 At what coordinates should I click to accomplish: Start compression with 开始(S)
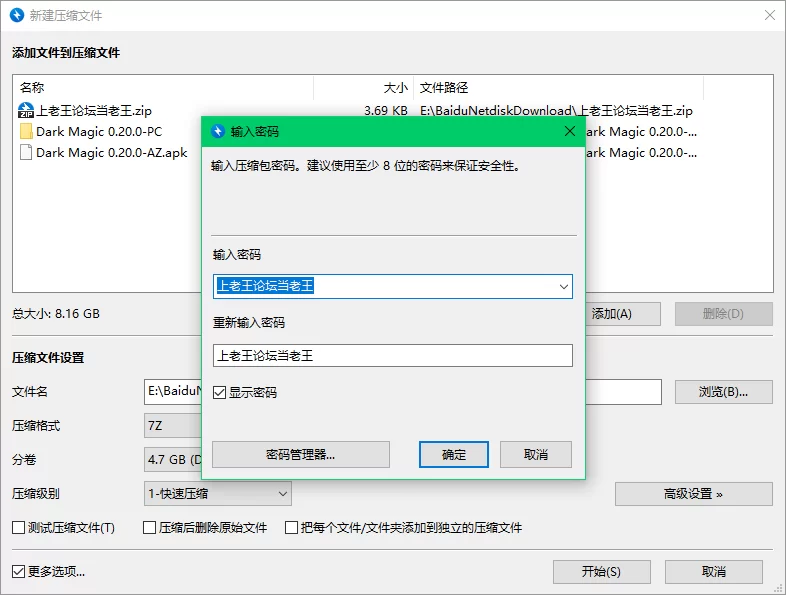coord(602,572)
